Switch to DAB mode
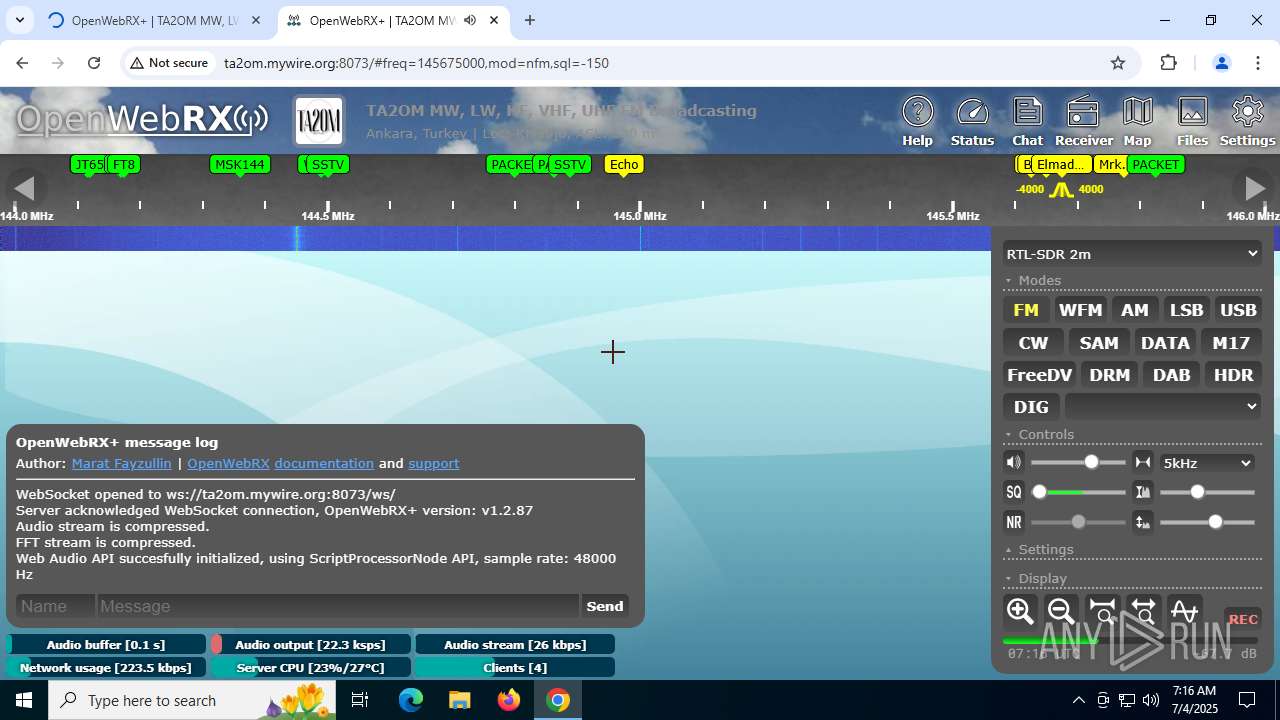Viewport: 1280px width, 720px height. click(x=1171, y=375)
